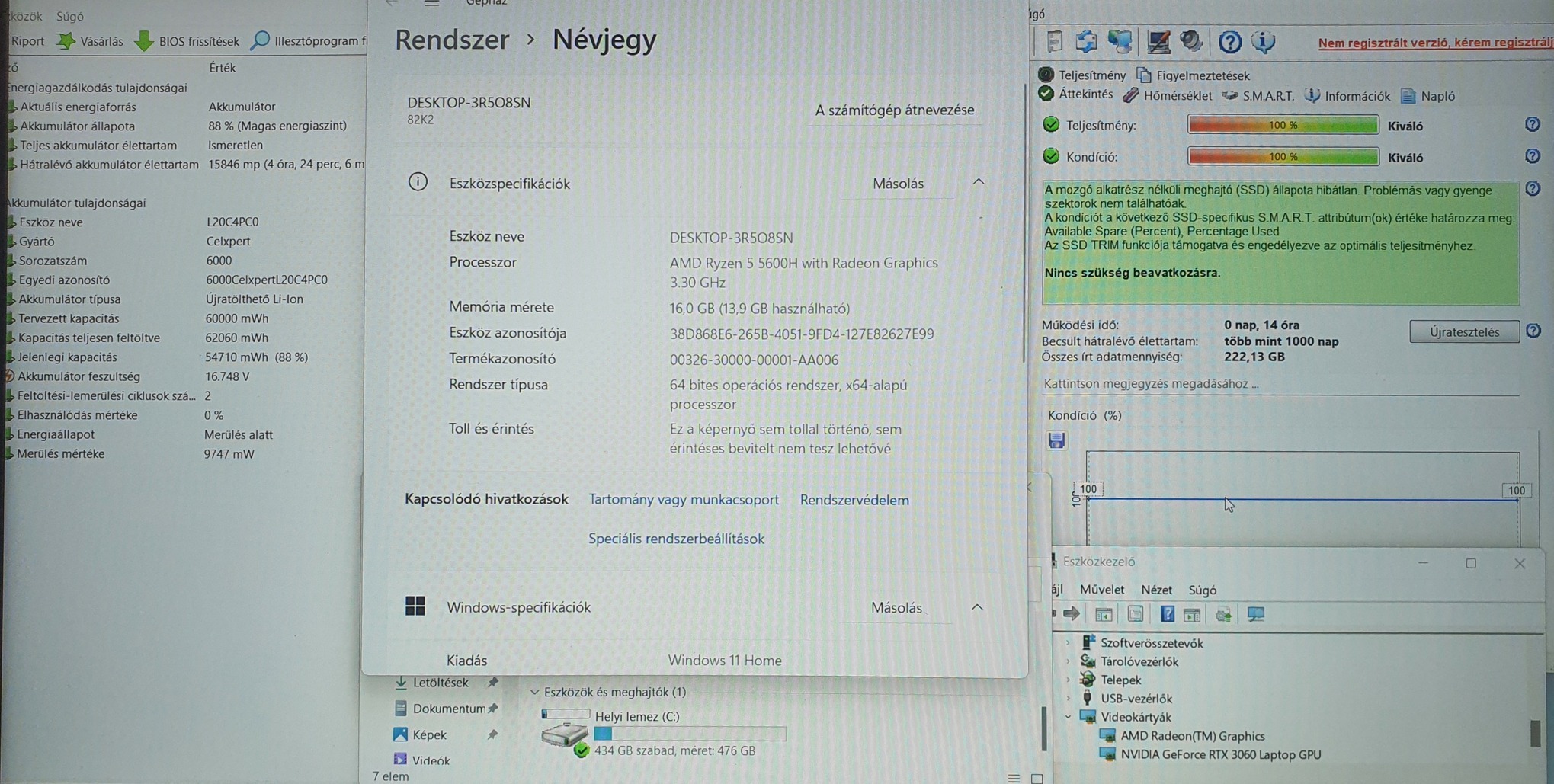Select the Áttekintés tab
Viewport: 1554px width, 784px height.
coord(1075,94)
